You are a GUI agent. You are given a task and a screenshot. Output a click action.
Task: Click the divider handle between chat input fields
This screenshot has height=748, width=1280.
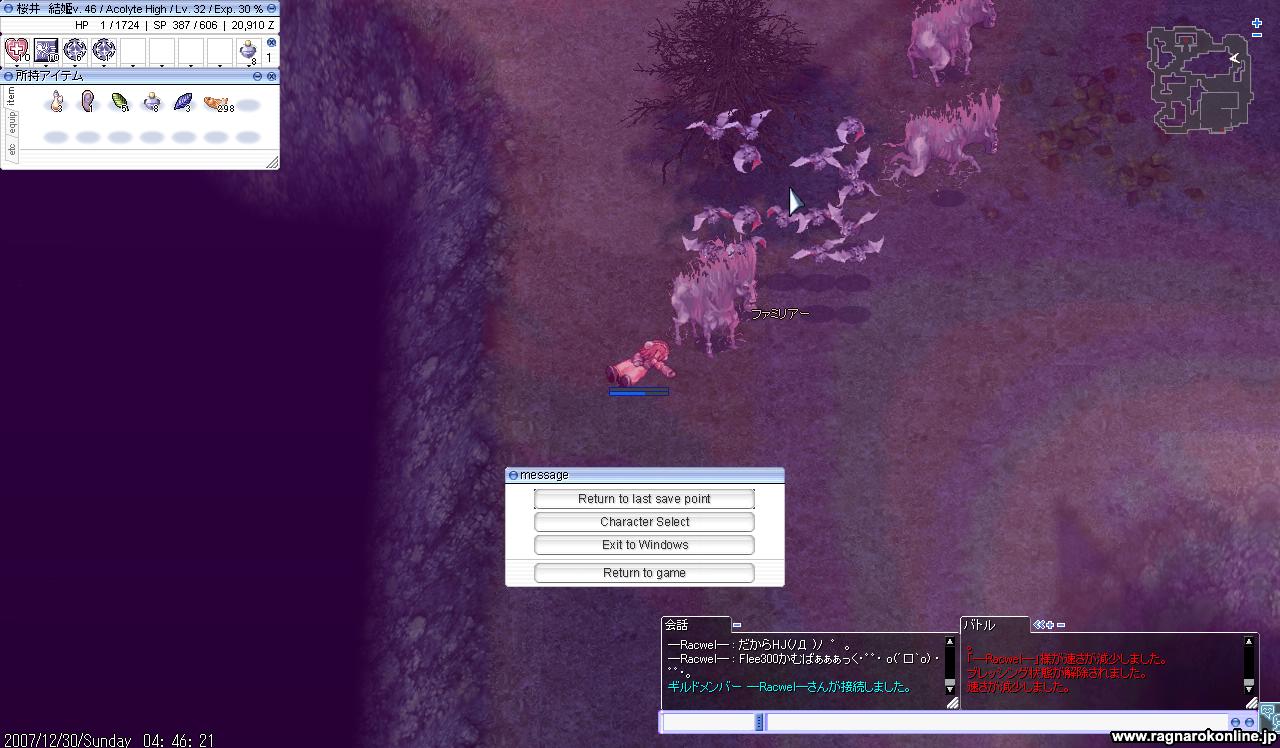pos(760,722)
